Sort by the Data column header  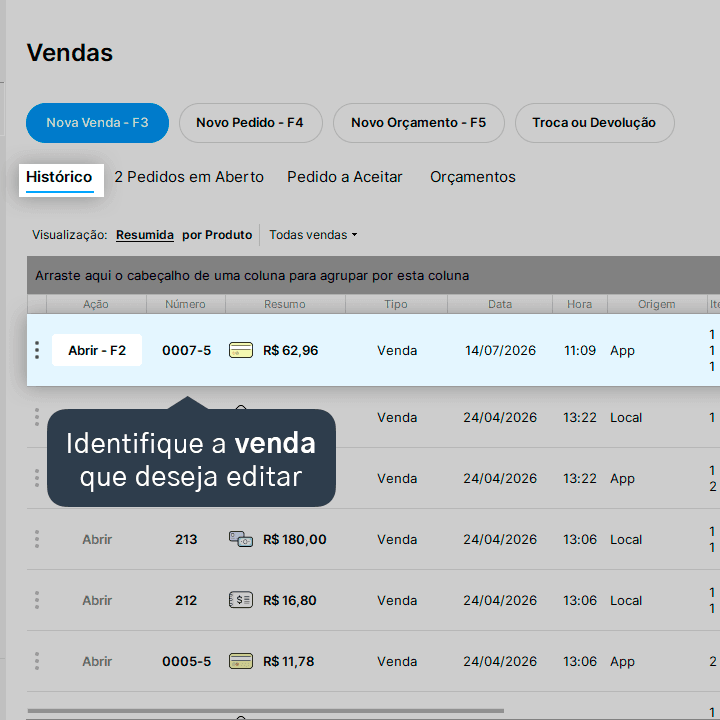click(x=500, y=304)
